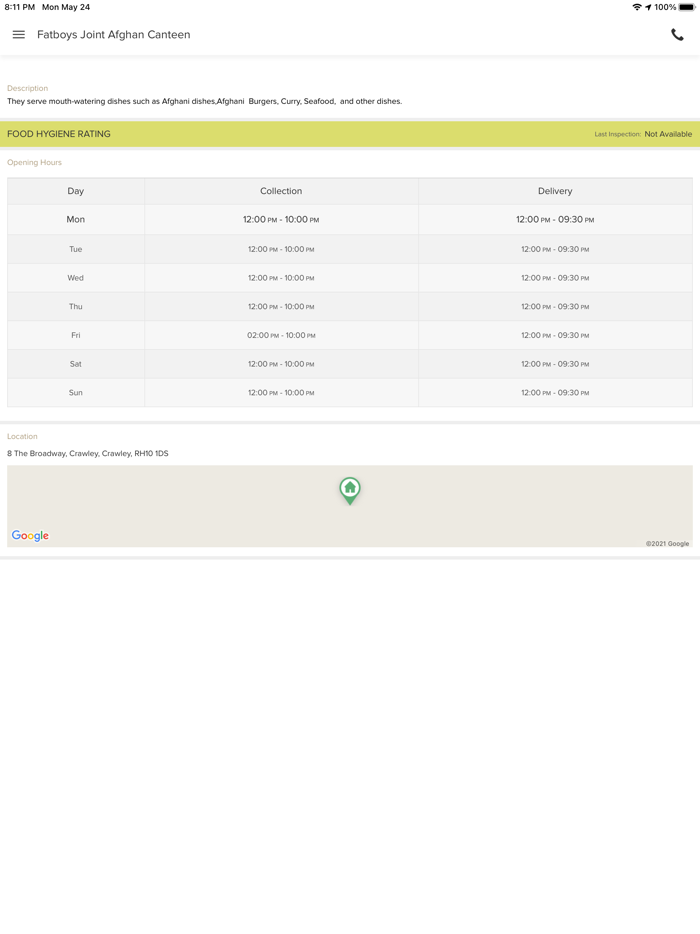Screen dimensions: 700x934
Task: Tap the Wi-Fi status icon
Action: tap(637, 7)
